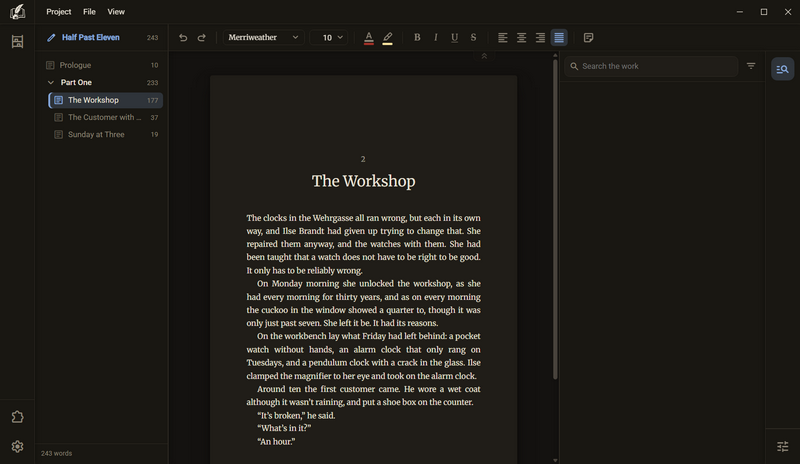
Task: Align text to the left
Action: coord(503,37)
